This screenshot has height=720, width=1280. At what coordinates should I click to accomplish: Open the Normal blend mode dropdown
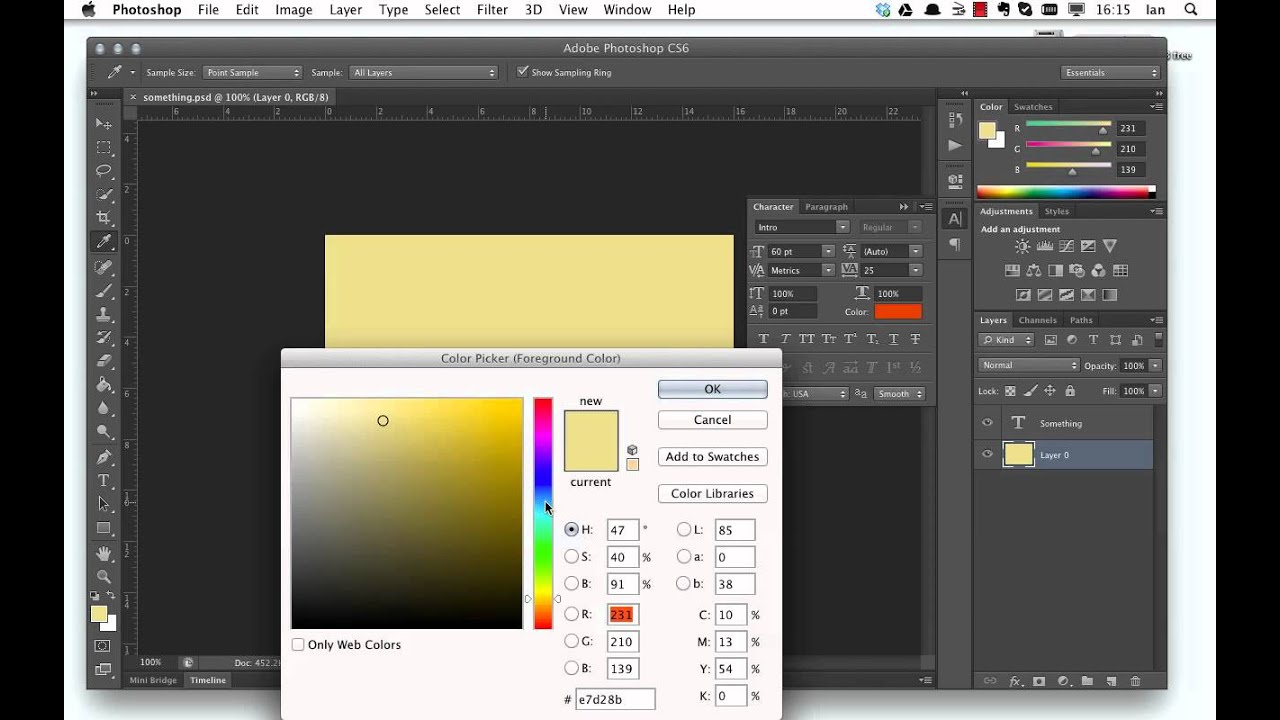(x=1029, y=365)
